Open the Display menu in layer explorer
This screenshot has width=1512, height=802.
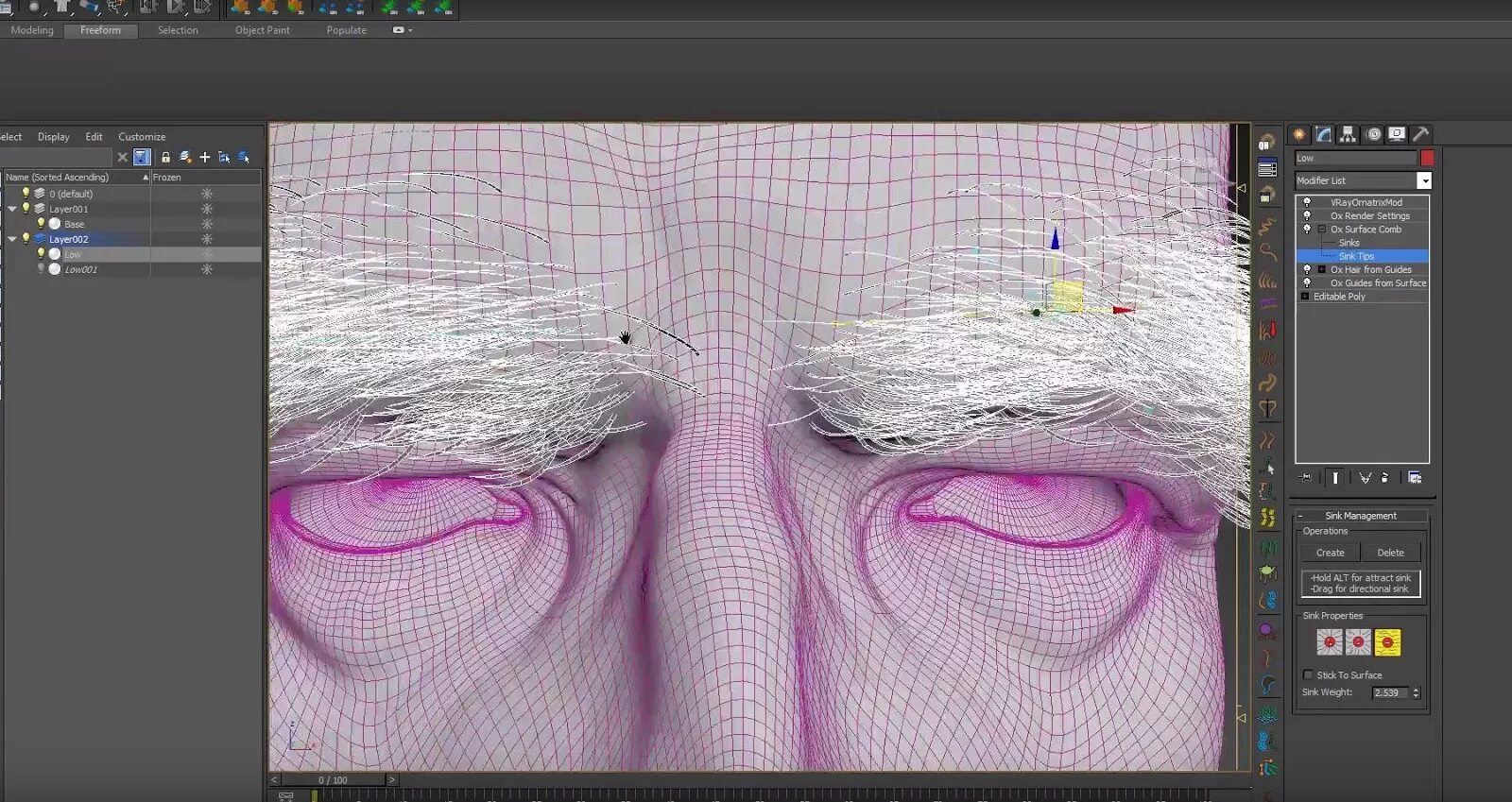(54, 137)
